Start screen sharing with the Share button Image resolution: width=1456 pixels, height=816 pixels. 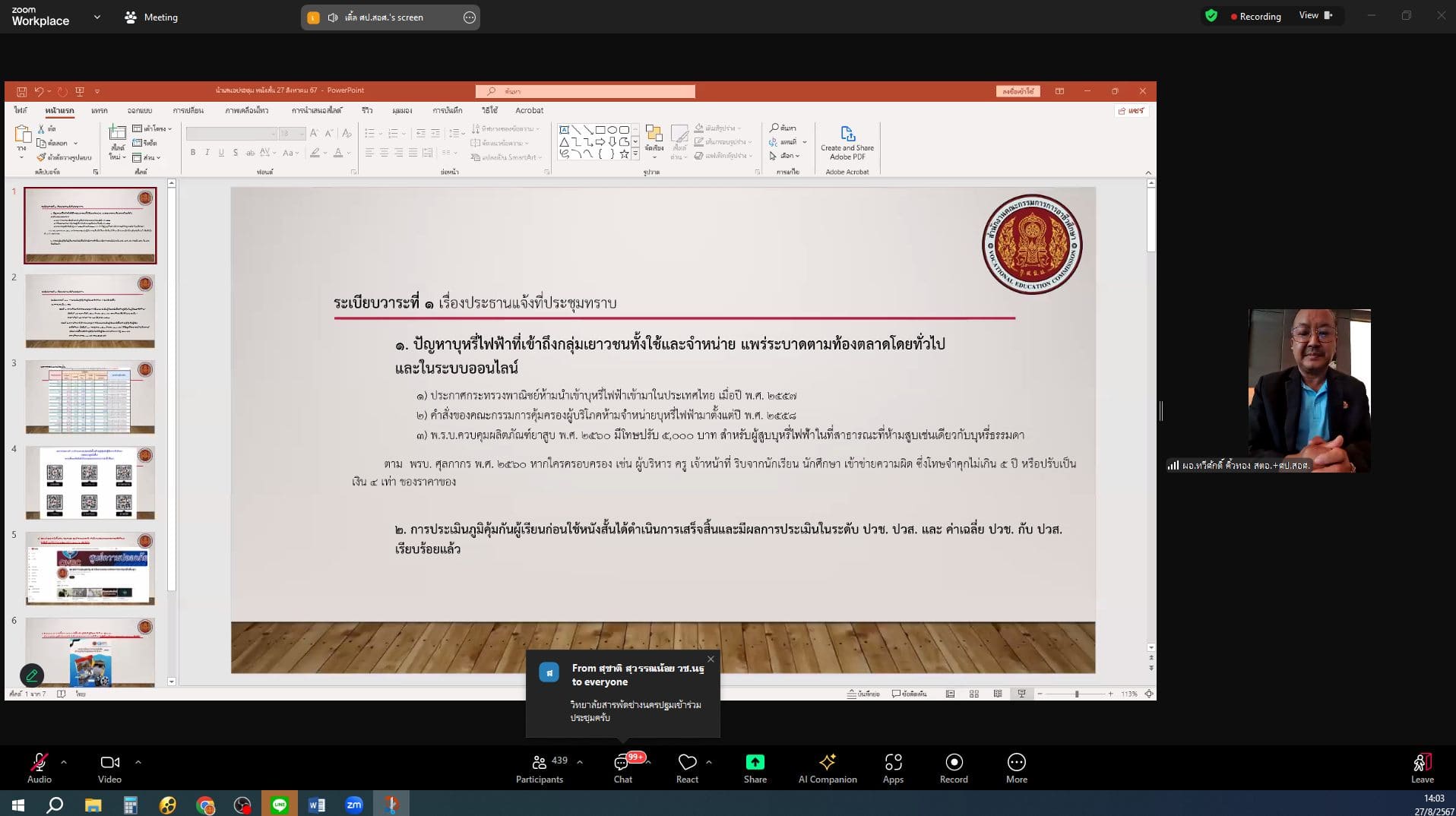[755, 763]
